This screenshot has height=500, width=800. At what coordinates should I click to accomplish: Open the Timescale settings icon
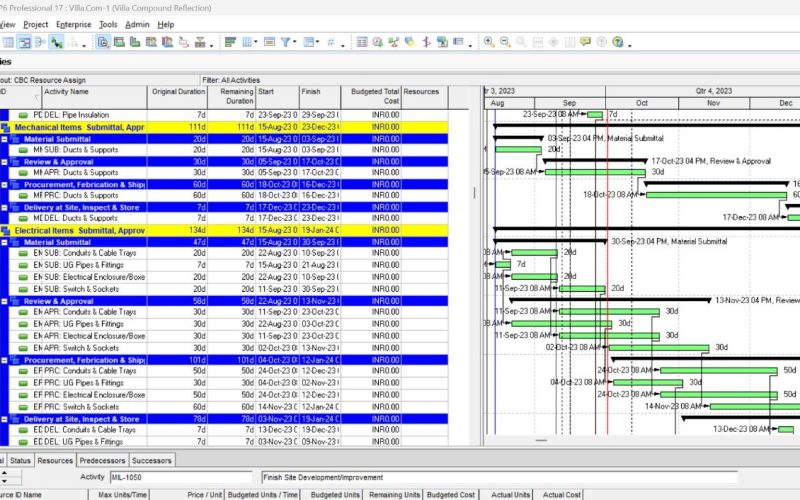tap(269, 42)
